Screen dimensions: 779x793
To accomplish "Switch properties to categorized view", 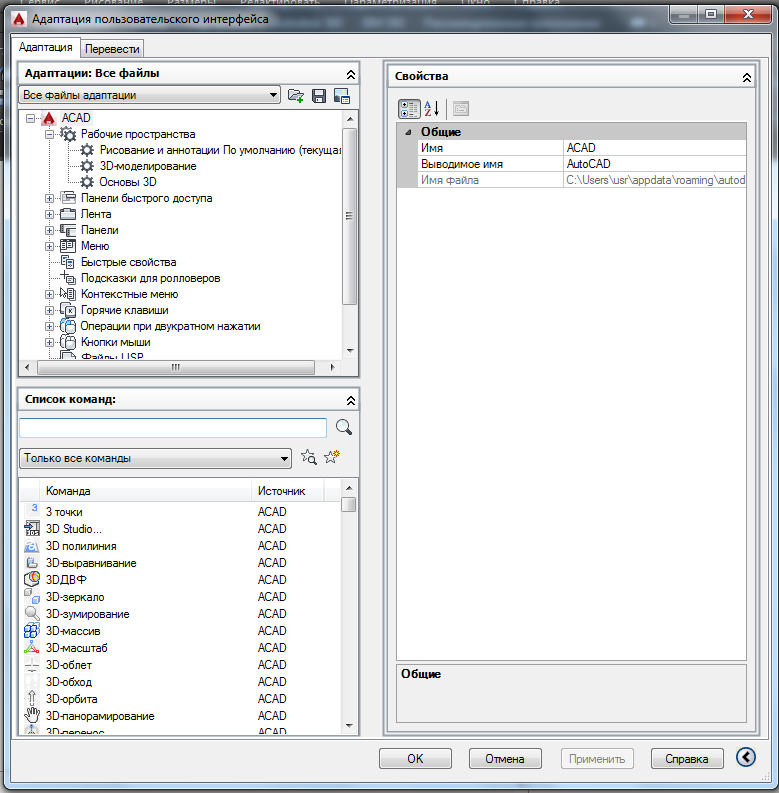I will [x=409, y=109].
